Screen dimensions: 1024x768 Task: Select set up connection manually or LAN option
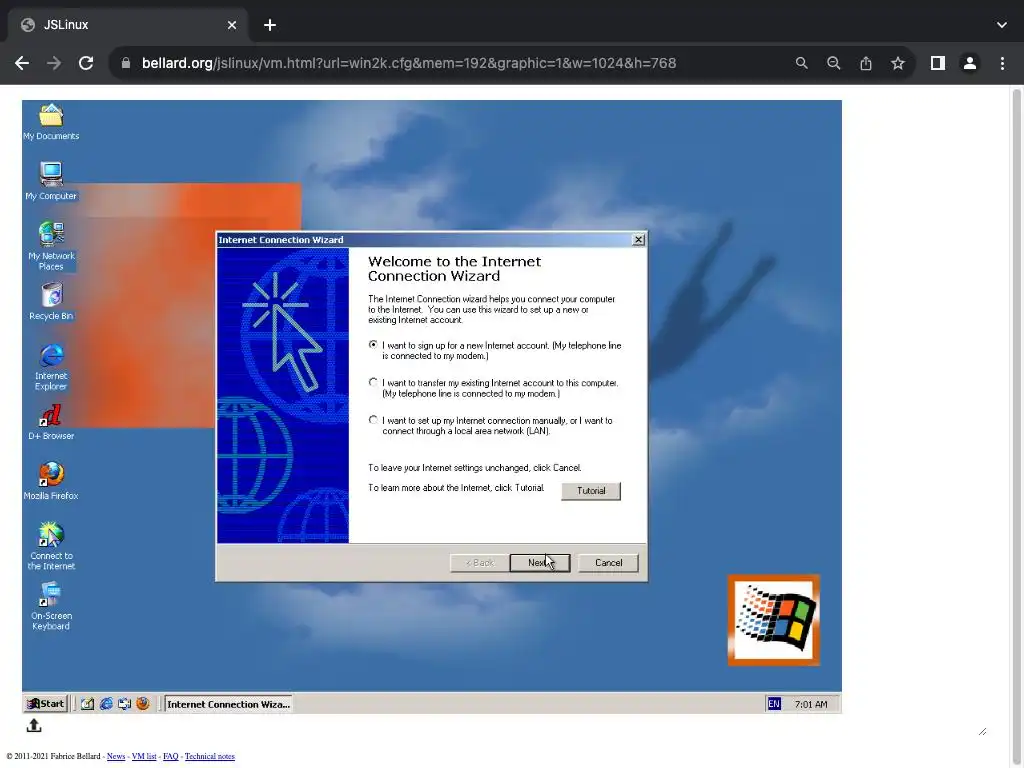coord(373,420)
